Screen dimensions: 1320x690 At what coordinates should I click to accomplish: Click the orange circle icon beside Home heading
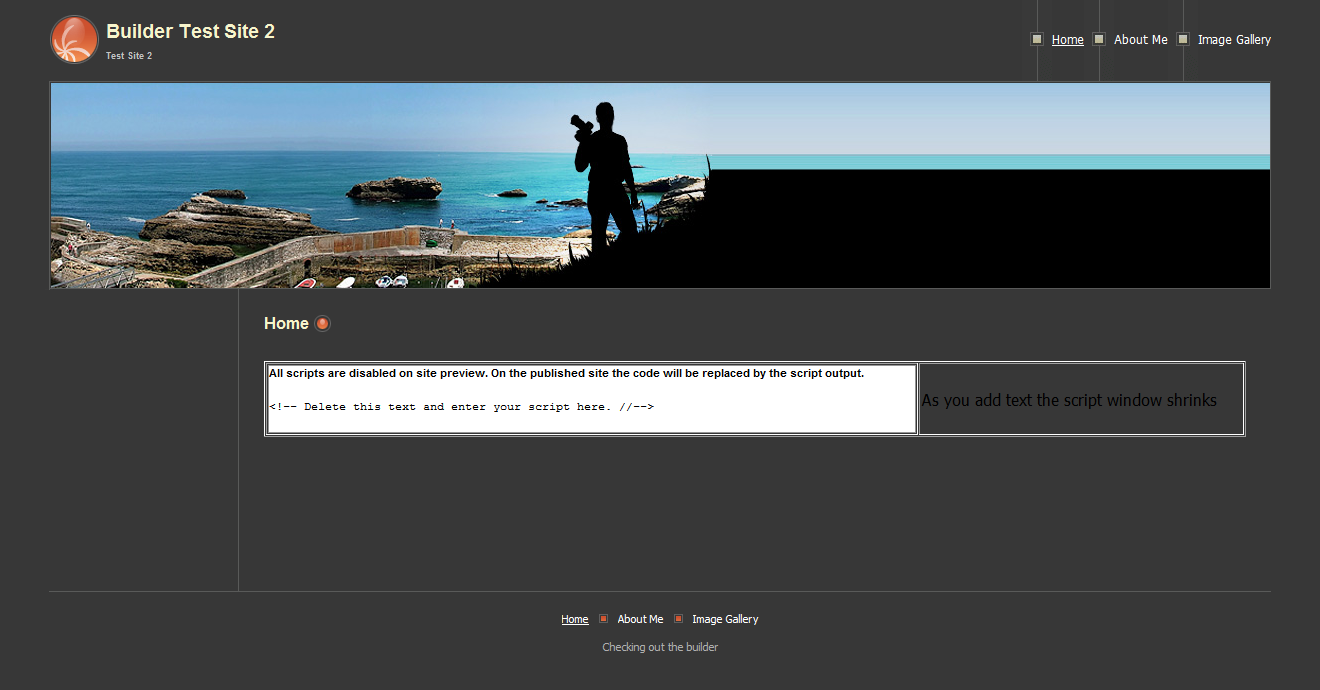pos(322,323)
